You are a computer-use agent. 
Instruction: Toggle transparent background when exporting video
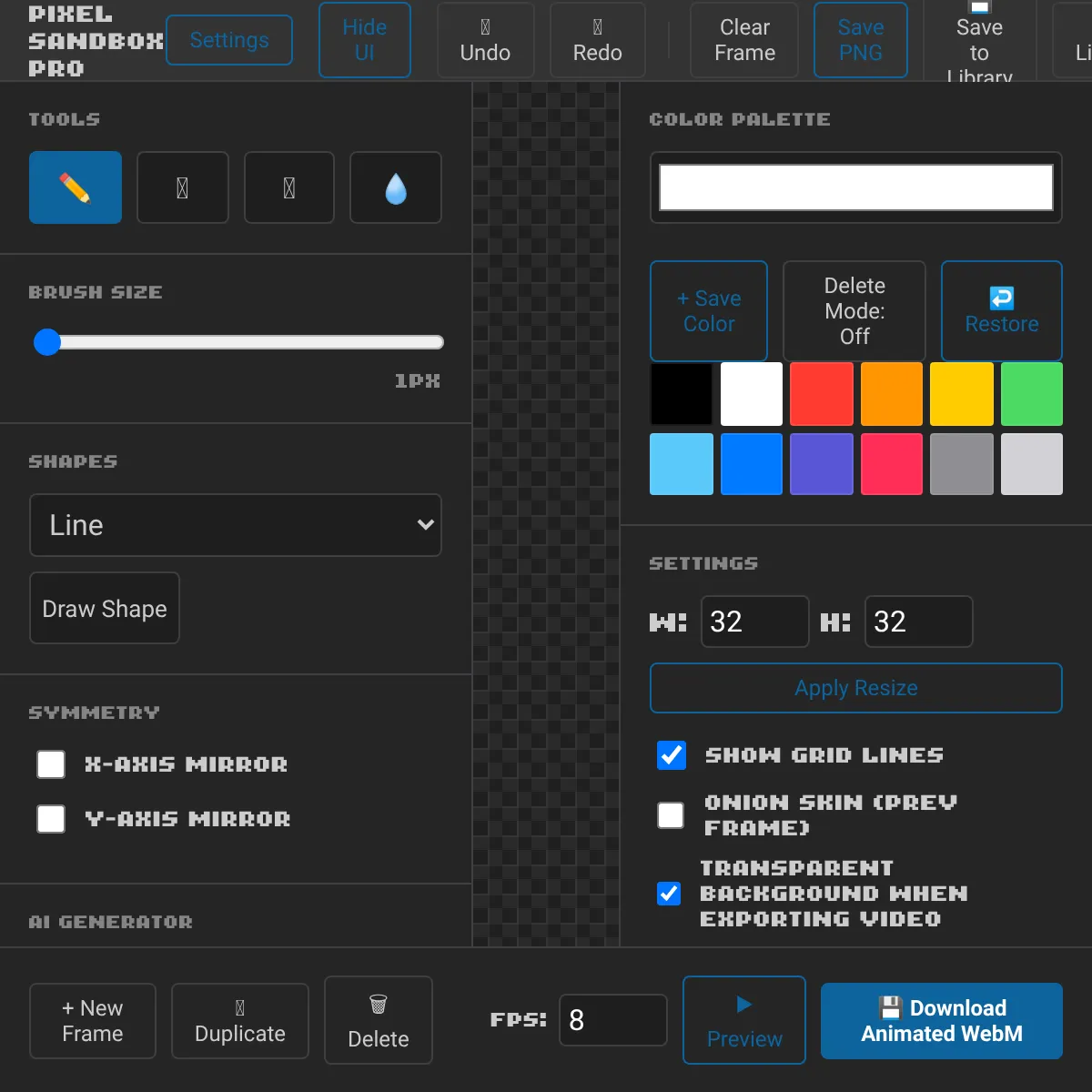coord(669,894)
